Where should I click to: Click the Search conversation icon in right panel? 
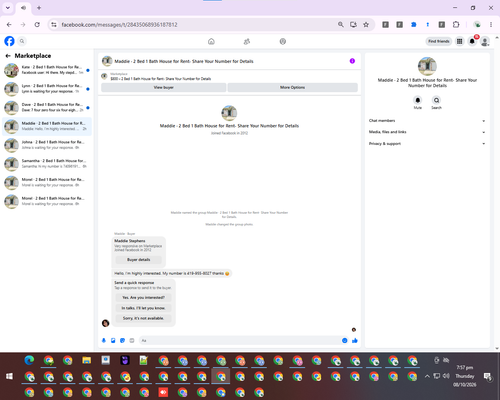tap(436, 100)
